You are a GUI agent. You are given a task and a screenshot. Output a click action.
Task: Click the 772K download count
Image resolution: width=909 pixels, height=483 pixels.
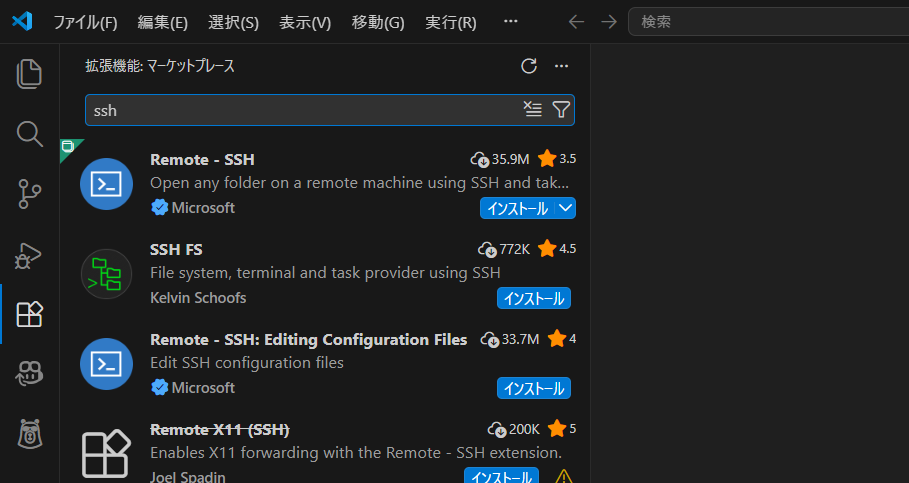(514, 249)
